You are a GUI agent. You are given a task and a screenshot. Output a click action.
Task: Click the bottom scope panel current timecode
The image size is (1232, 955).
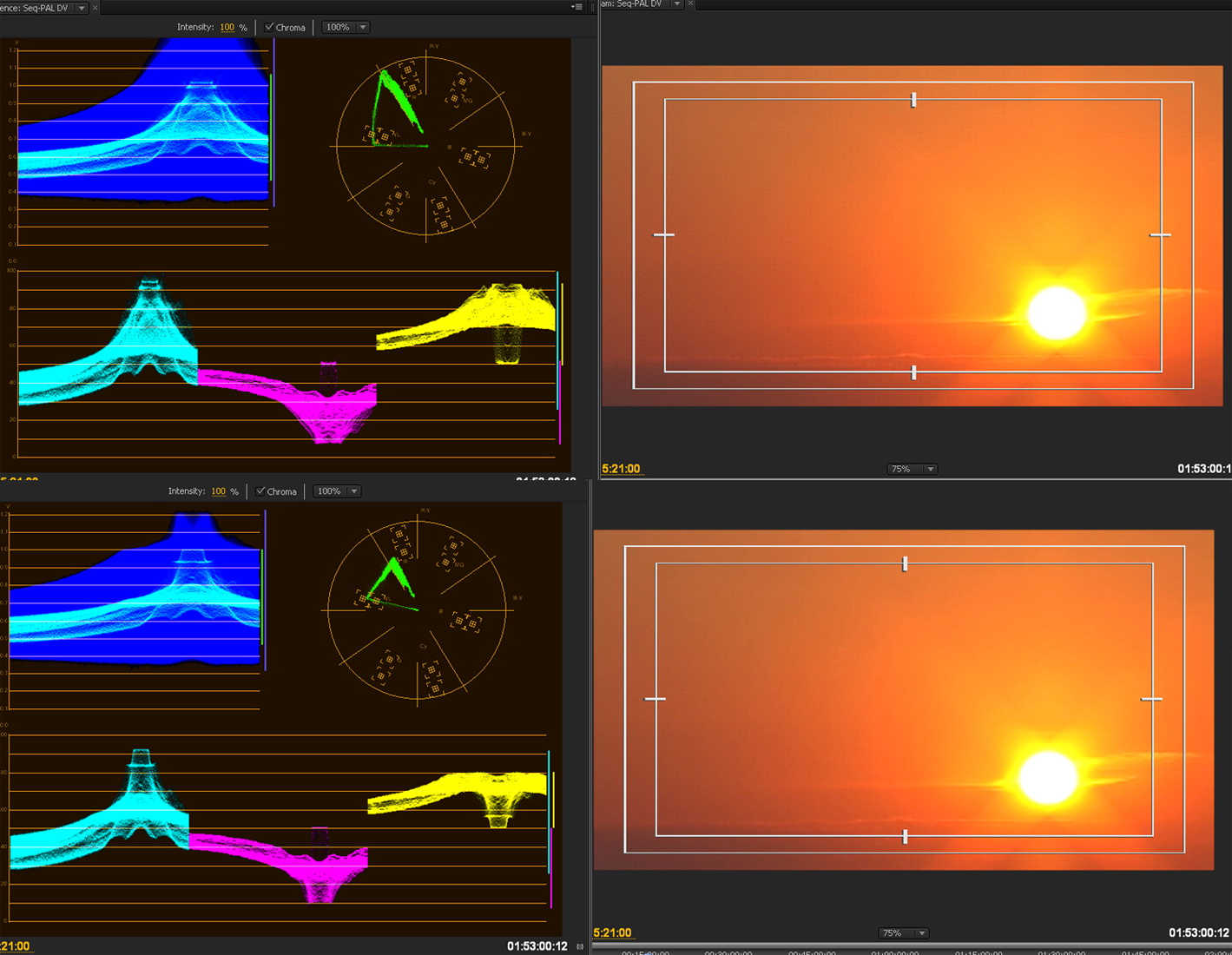(x=15, y=946)
